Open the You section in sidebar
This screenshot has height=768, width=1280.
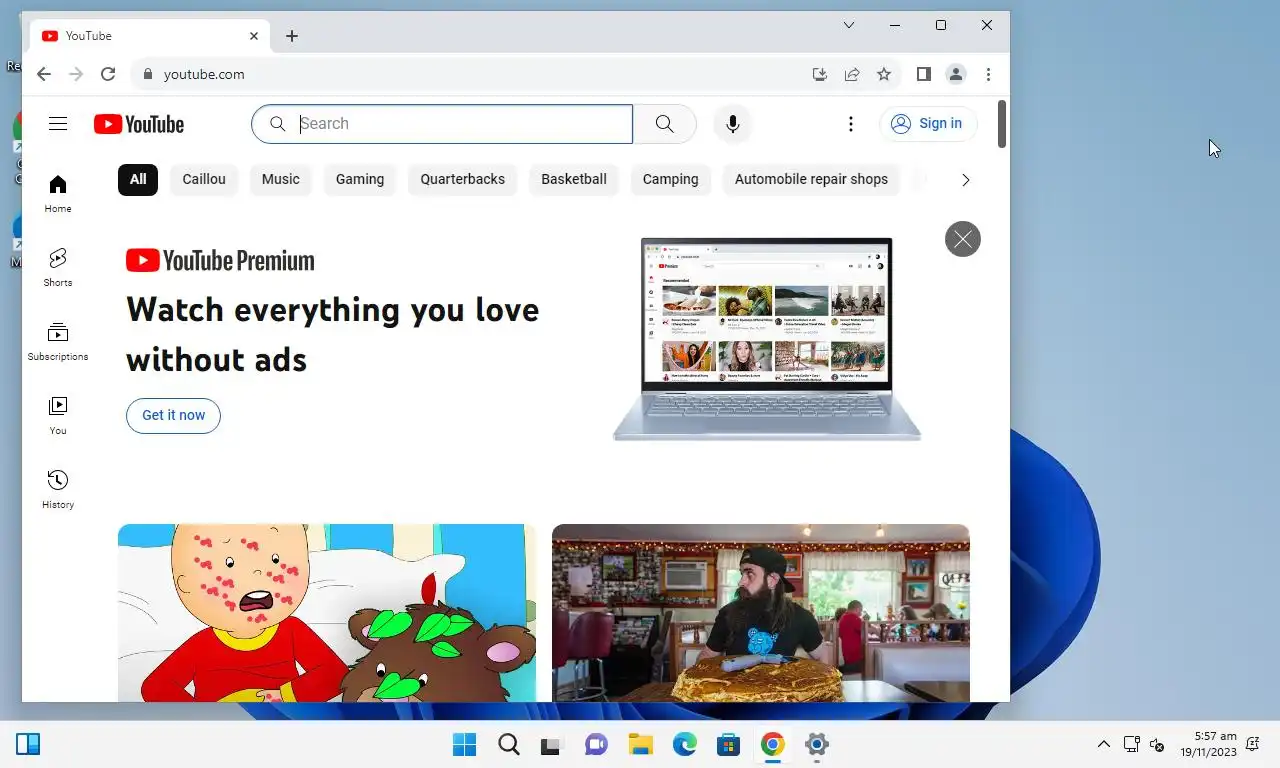[58, 416]
